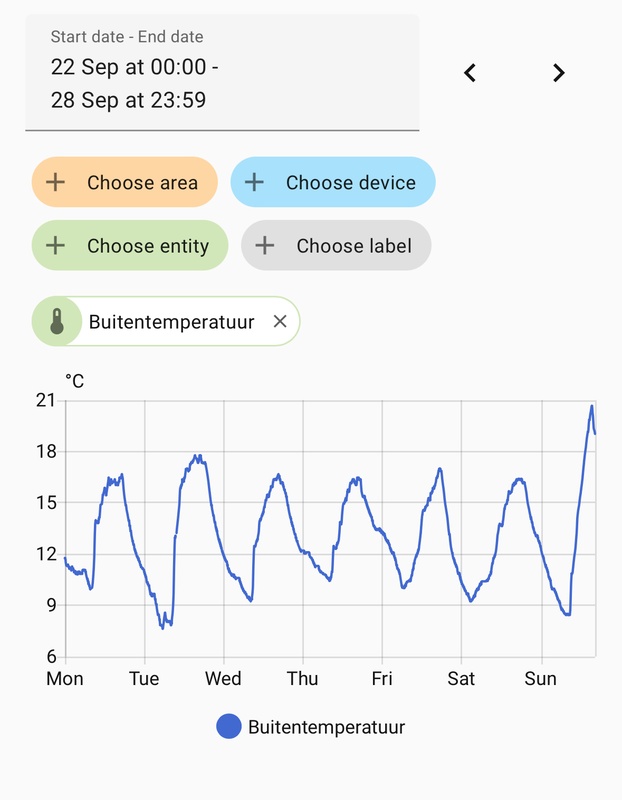Open the Choose device selector
Image resolution: width=622 pixels, height=800 pixels.
point(350,182)
